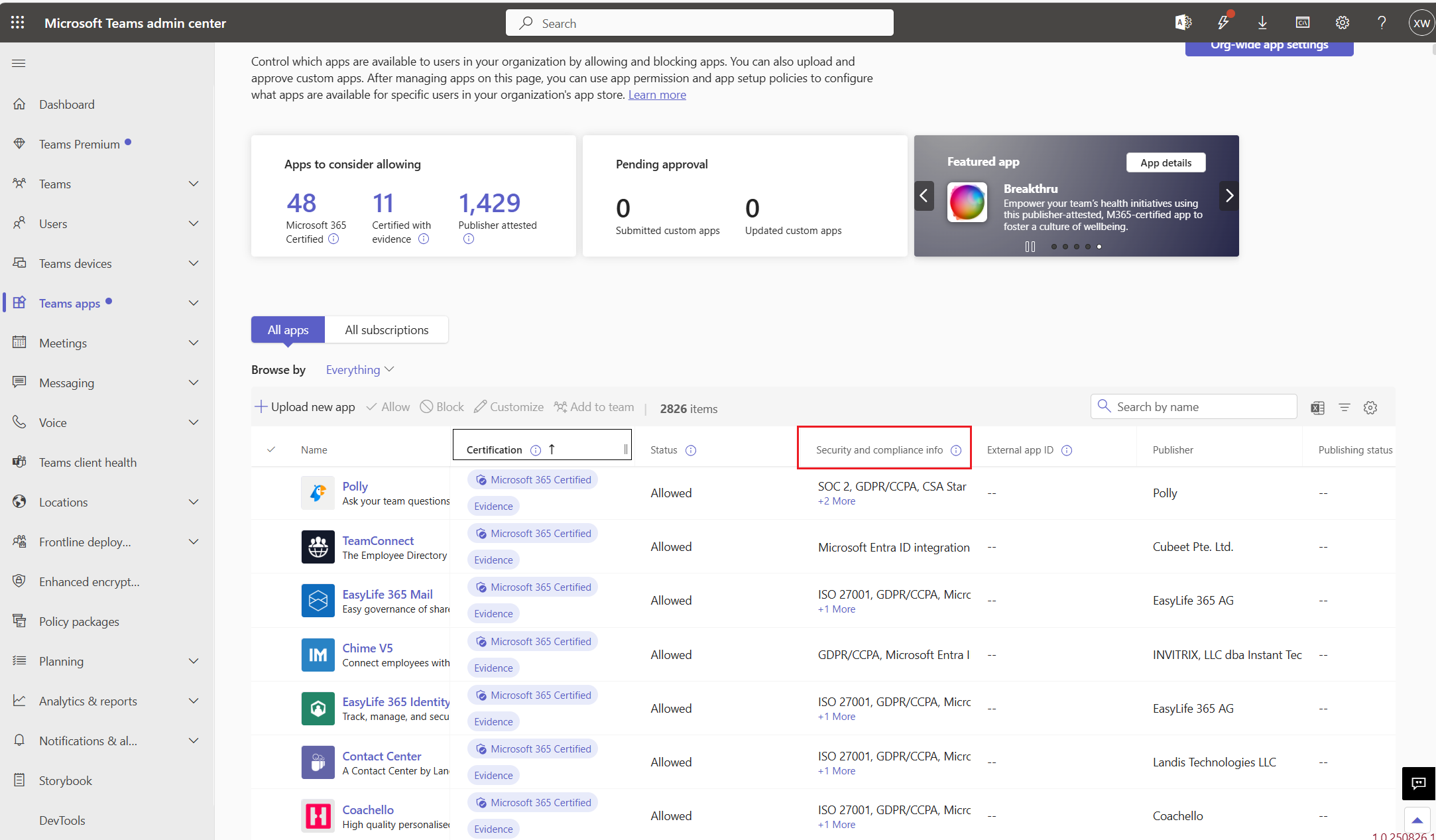The height and width of the screenshot is (840, 1436).
Task: Pause the Featured app carousel
Action: pyautogui.click(x=1030, y=246)
